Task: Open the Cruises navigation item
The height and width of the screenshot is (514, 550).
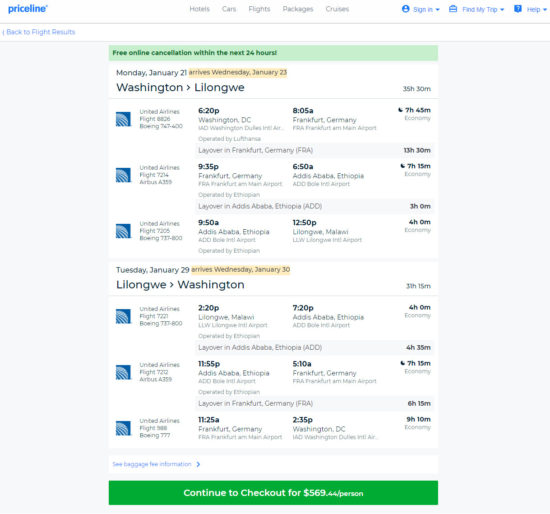Action: (337, 9)
